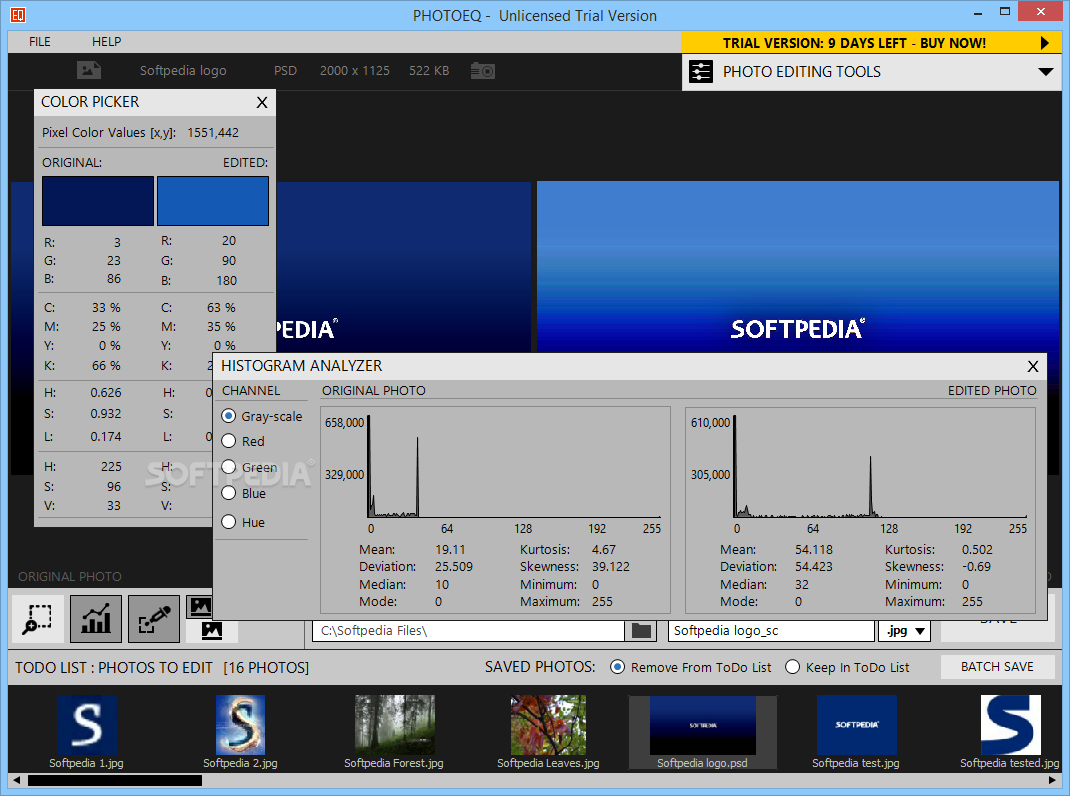This screenshot has height=796, width=1070.
Task: Click the edited Kurtosis value 0.502
Action: 977,550
